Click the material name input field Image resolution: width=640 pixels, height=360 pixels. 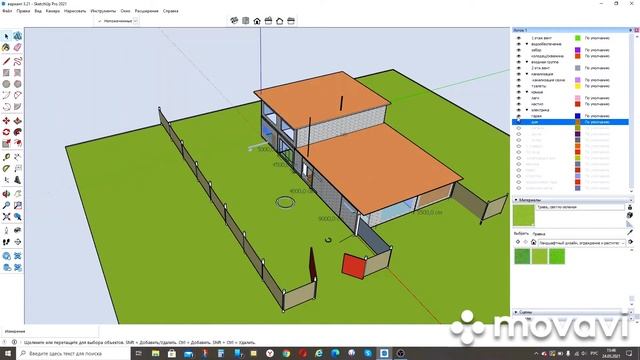tap(580, 207)
